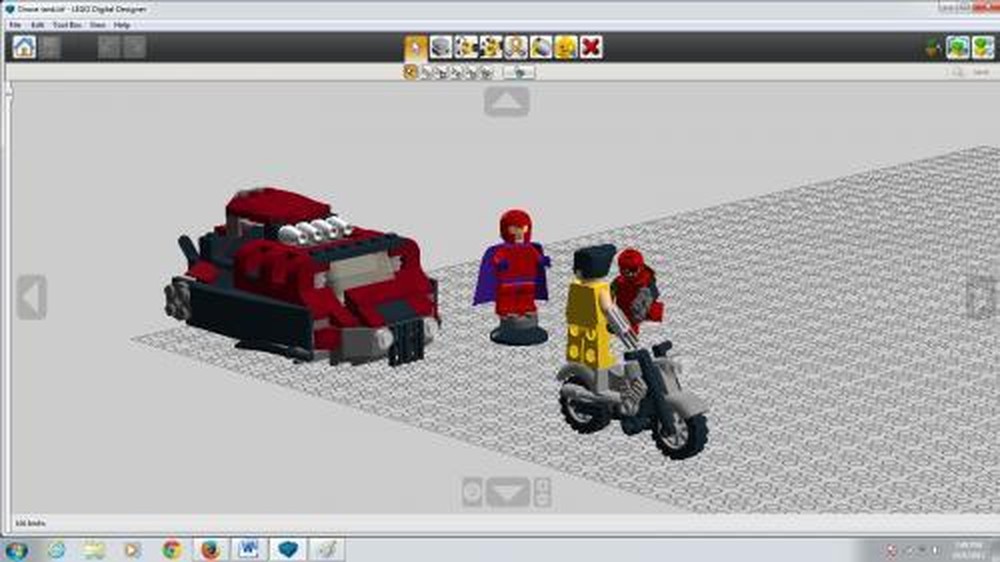Click the red X Delete tool
Image resolution: width=1000 pixels, height=562 pixels.
591,48
